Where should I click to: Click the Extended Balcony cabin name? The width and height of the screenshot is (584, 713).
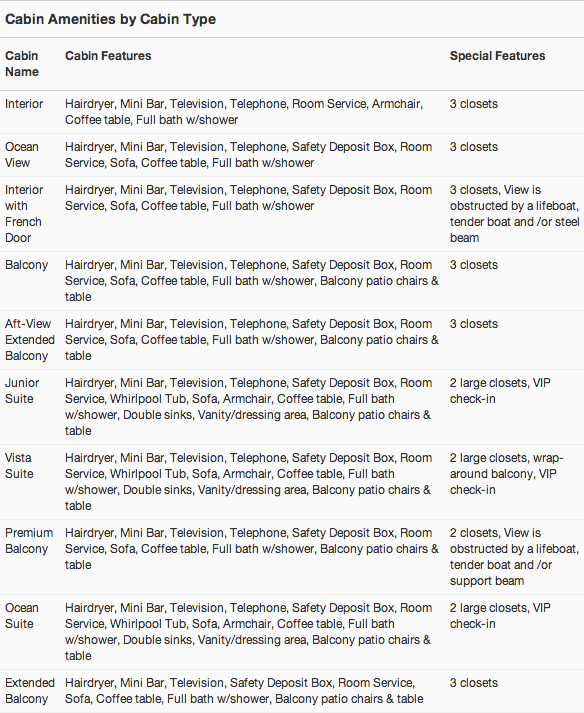pyautogui.click(x=30, y=691)
